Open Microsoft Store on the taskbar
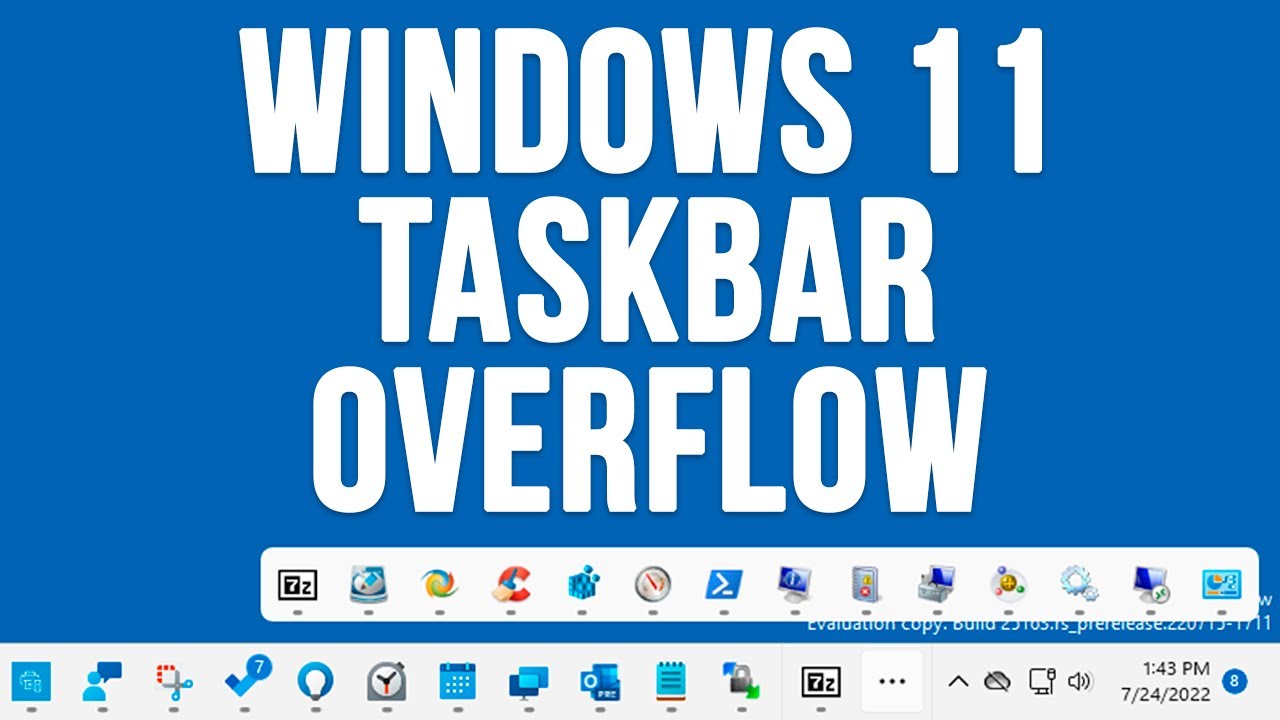This screenshot has height=720, width=1280. [31, 683]
